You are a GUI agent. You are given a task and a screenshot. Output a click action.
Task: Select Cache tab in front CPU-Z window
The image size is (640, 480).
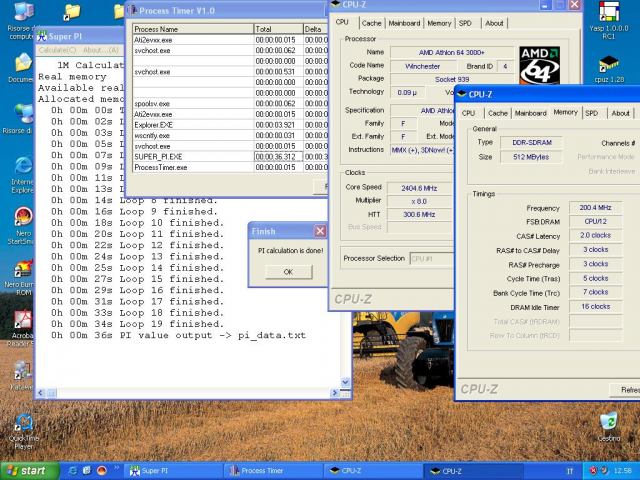click(x=498, y=113)
